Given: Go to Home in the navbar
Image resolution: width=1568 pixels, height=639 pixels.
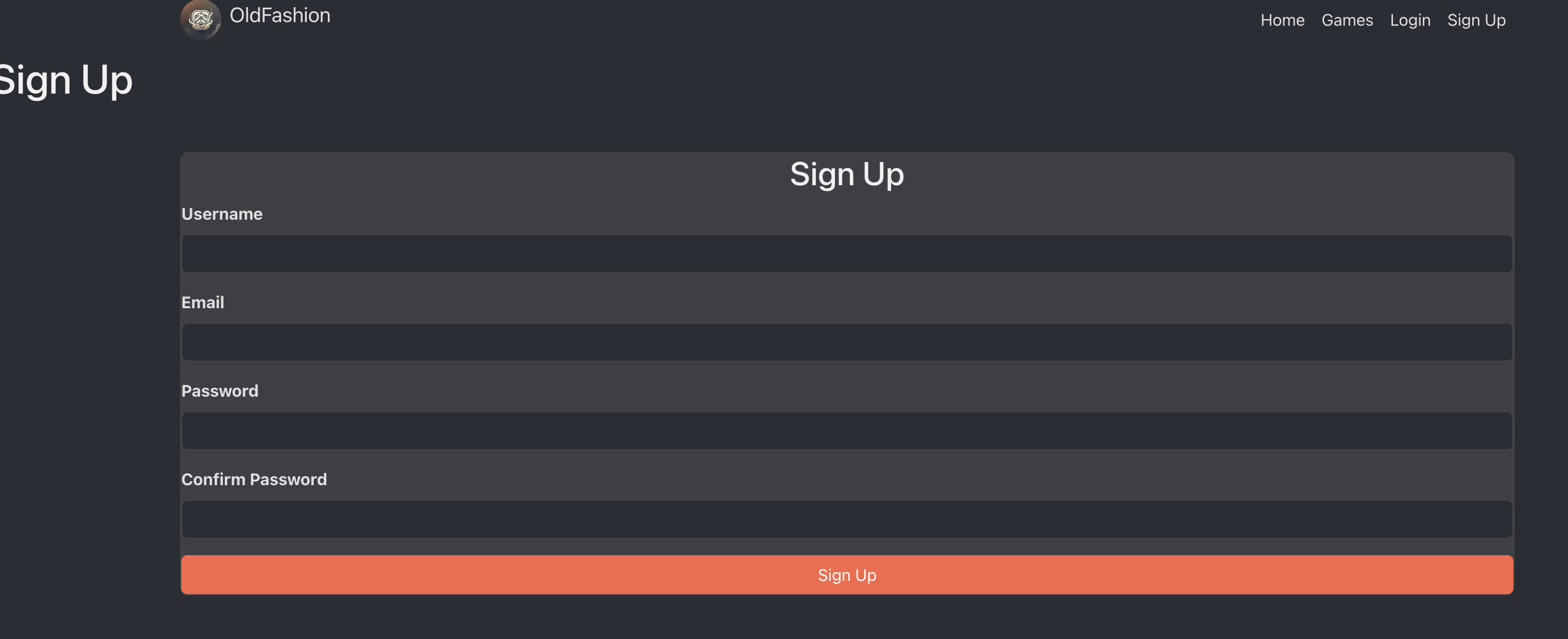Looking at the screenshot, I should click(x=1282, y=20).
